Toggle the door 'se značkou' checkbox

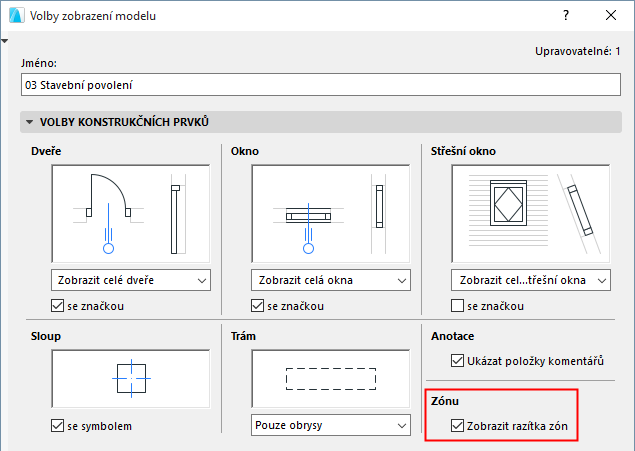point(58,305)
